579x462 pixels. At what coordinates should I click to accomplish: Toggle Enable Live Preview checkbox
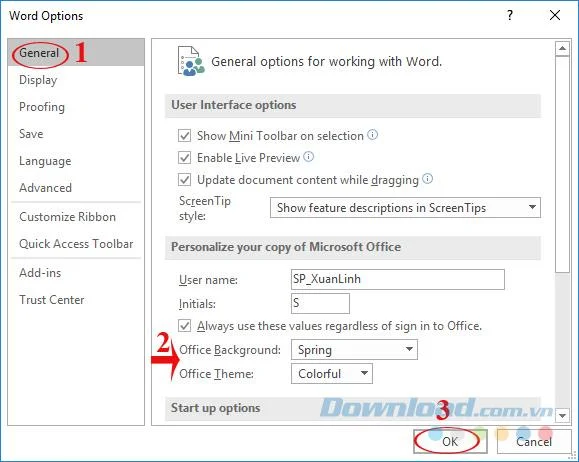[x=184, y=158]
